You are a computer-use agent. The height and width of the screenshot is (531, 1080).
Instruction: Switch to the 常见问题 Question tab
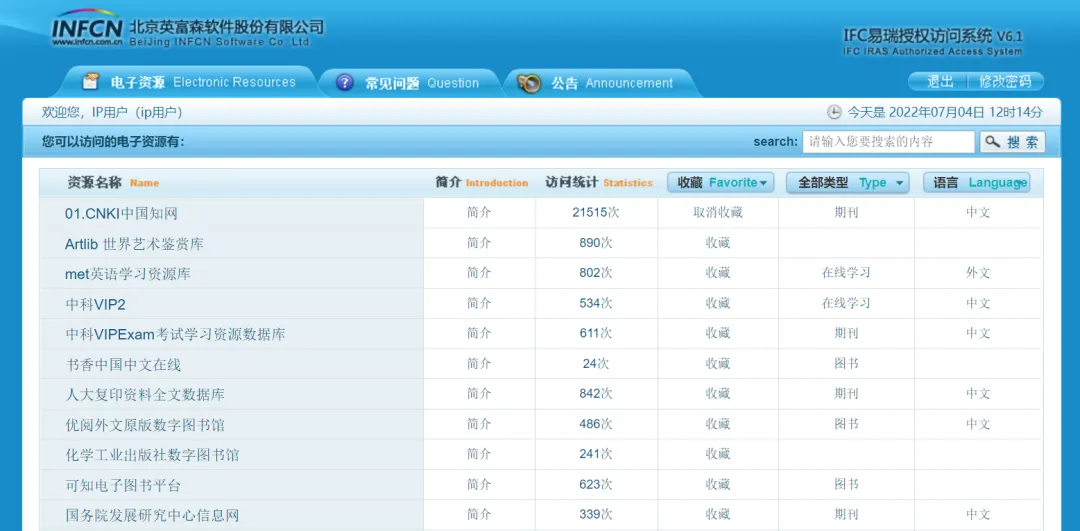pos(410,83)
